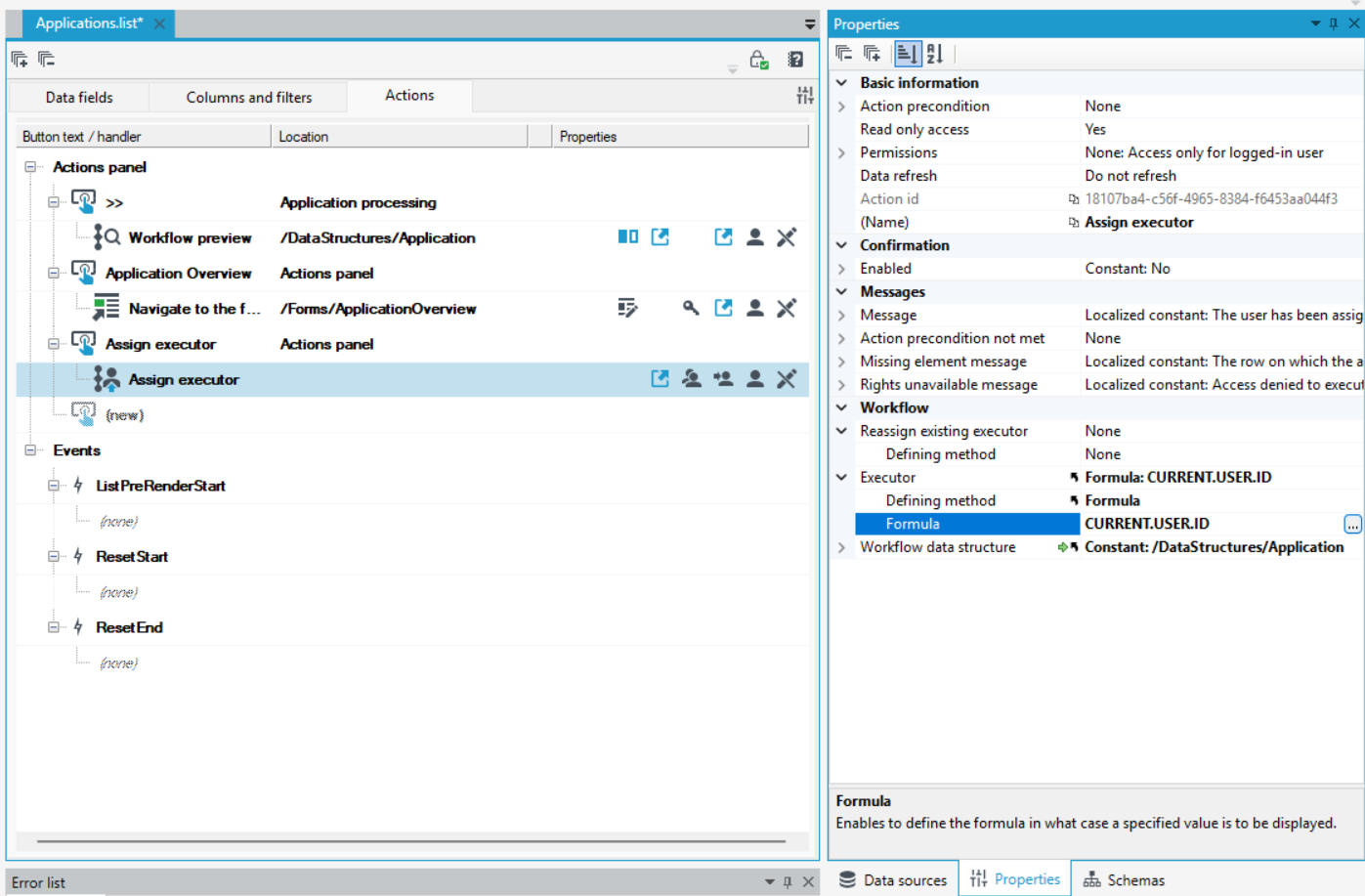Screen dimensions: 1365x896
Task: Switch to the Data fields tab
Action: coord(79,98)
